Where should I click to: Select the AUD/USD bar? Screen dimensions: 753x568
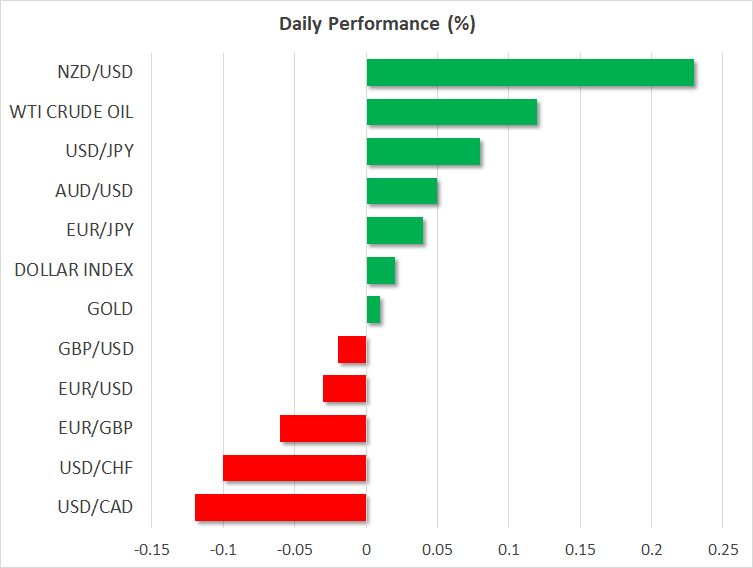[x=402, y=191]
